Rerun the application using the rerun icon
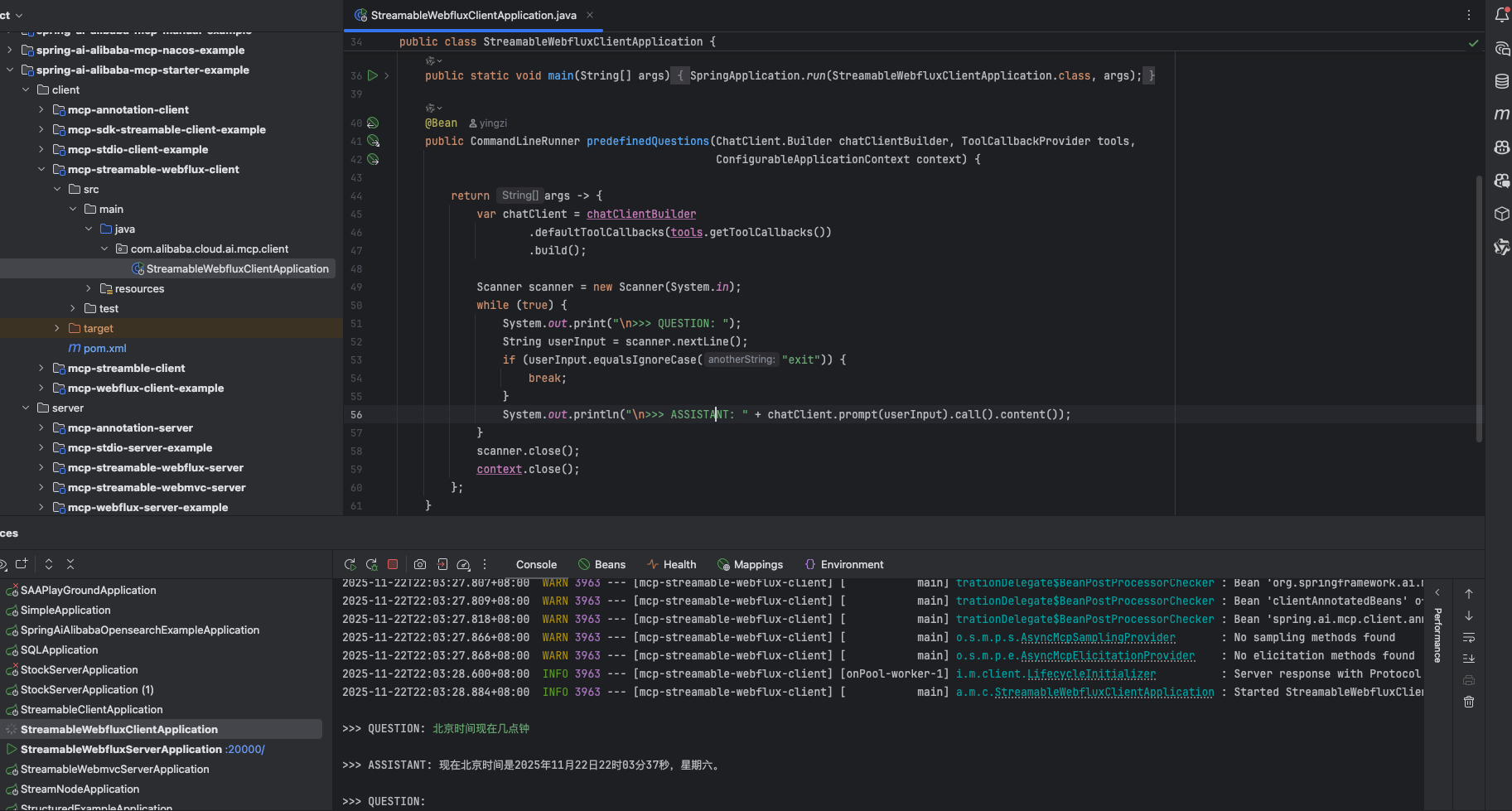1512x811 pixels. 350,564
